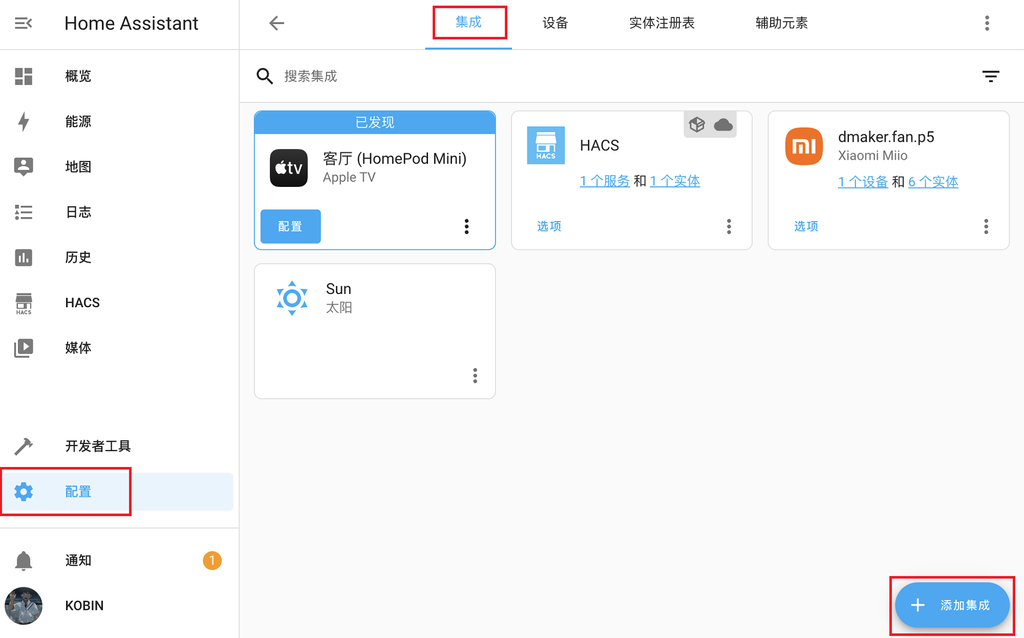The width and height of the screenshot is (1024, 638).
Task: Open 开发者工具 via the hammer icon
Action: [x=22, y=446]
